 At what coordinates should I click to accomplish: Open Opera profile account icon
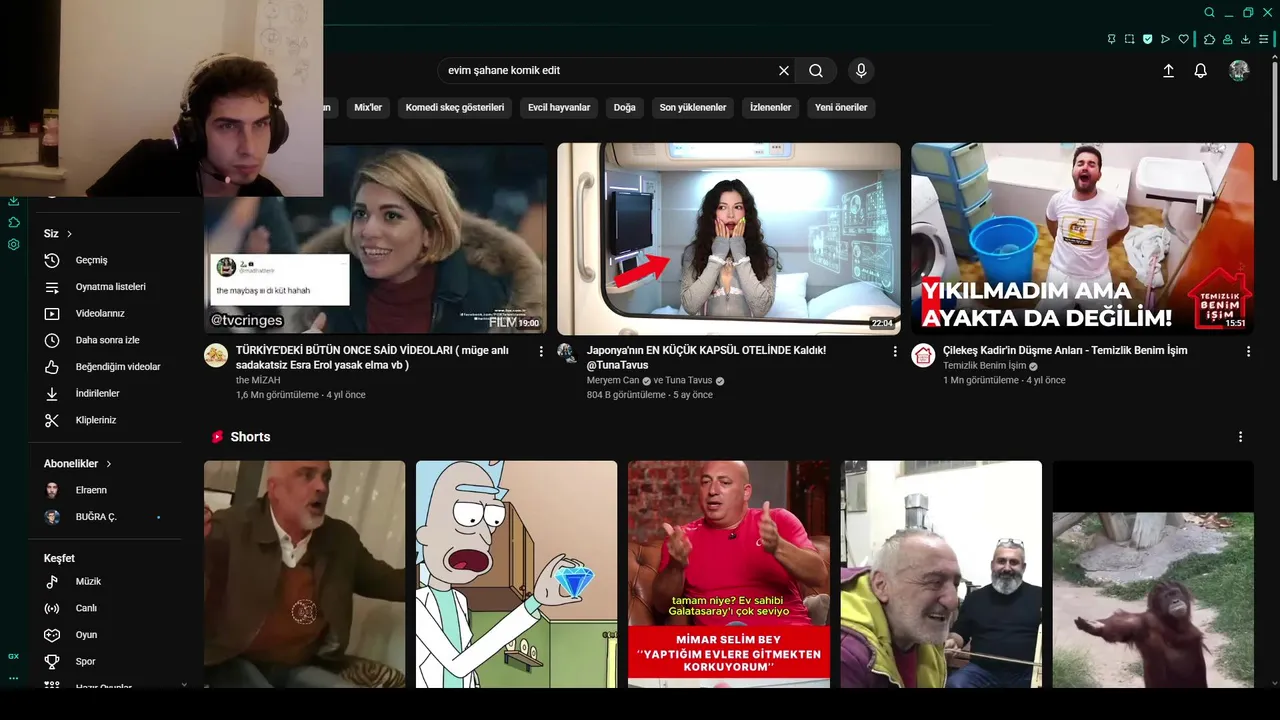click(x=1227, y=39)
